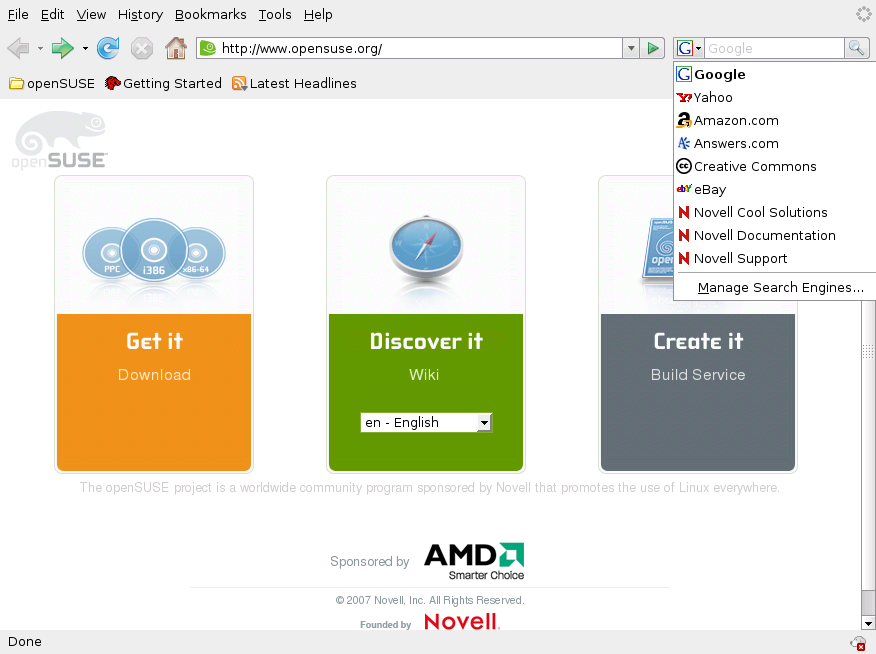Open the Help menu
Image resolution: width=876 pixels, height=654 pixels.
tap(318, 15)
